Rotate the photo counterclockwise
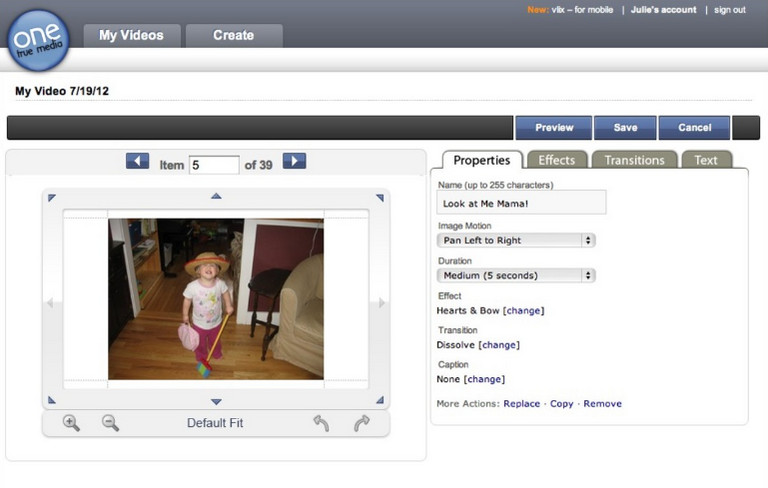The image size is (768, 488). coord(321,423)
